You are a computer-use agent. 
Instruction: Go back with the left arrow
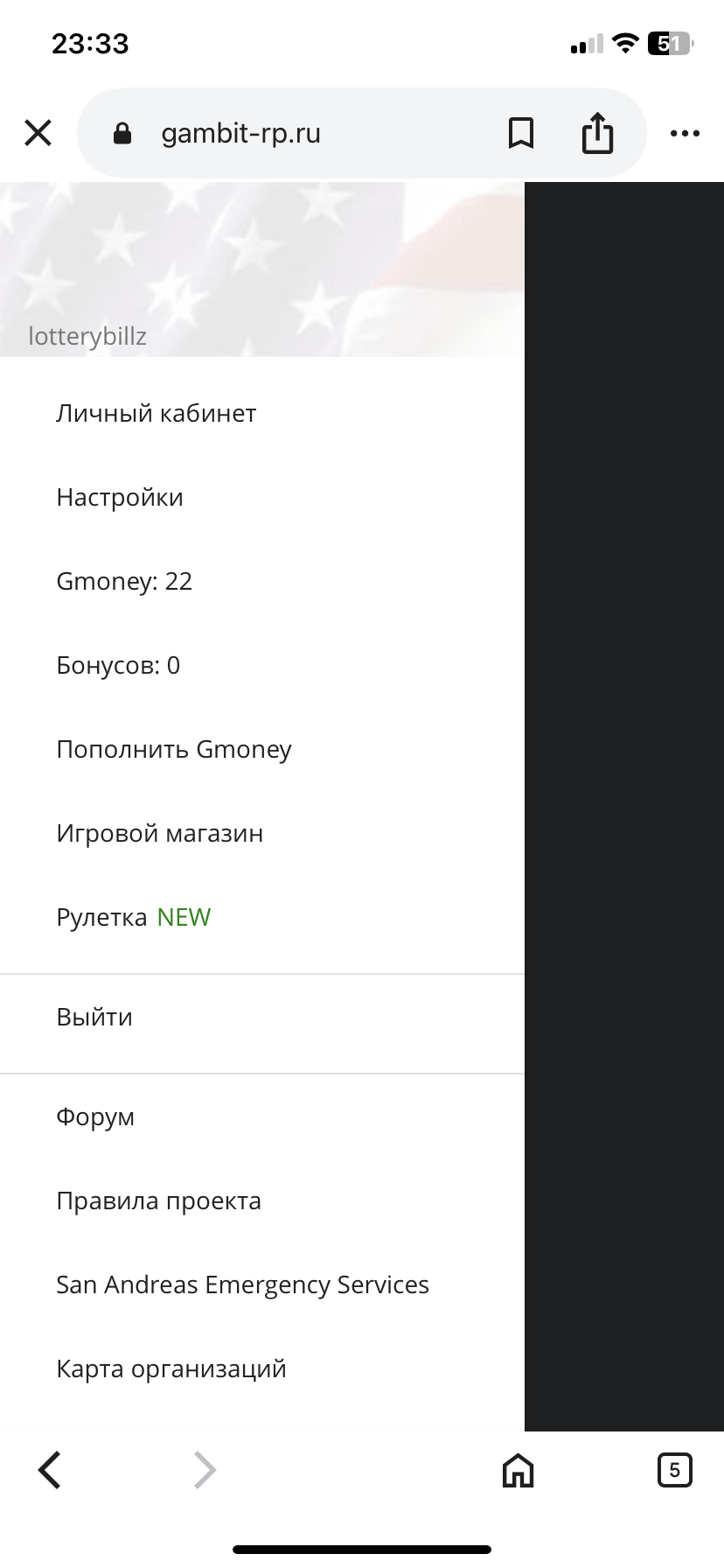click(50, 1470)
